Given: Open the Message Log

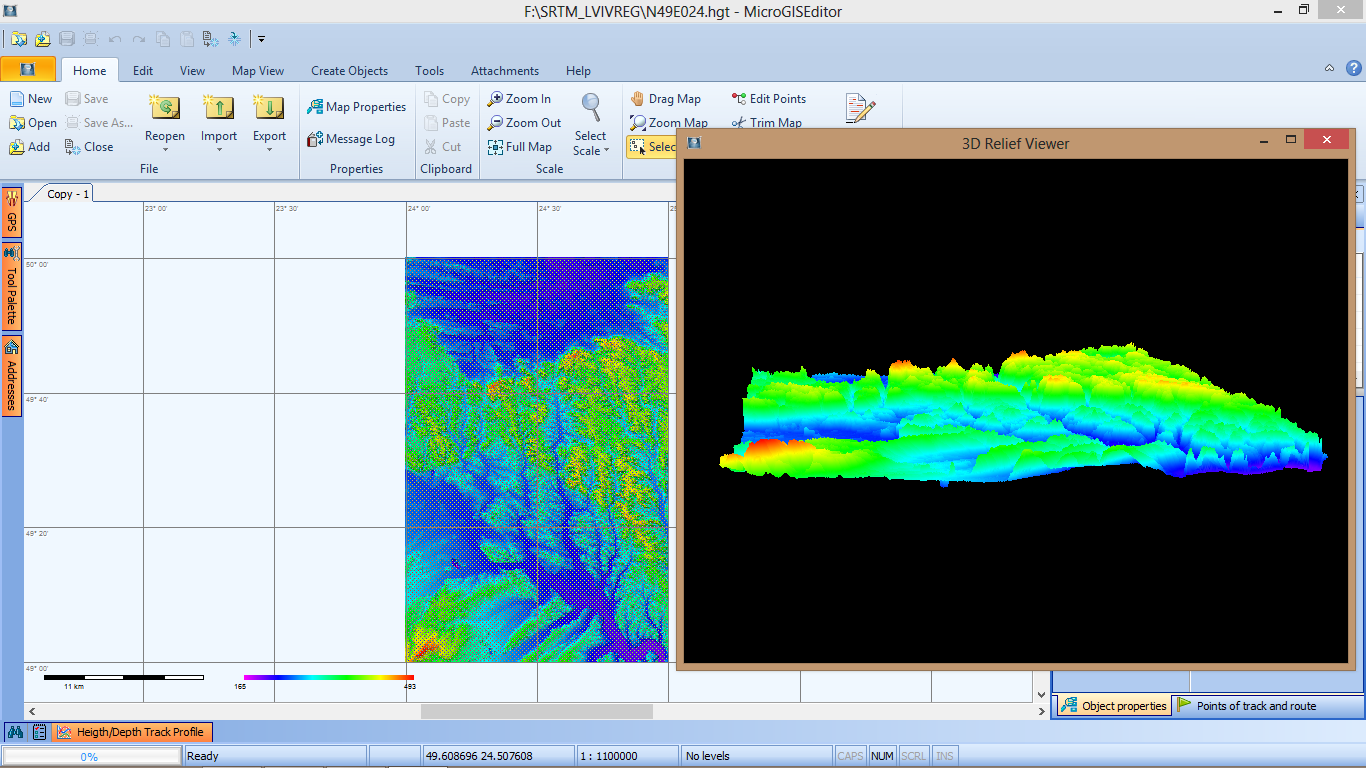Looking at the screenshot, I should (350, 139).
